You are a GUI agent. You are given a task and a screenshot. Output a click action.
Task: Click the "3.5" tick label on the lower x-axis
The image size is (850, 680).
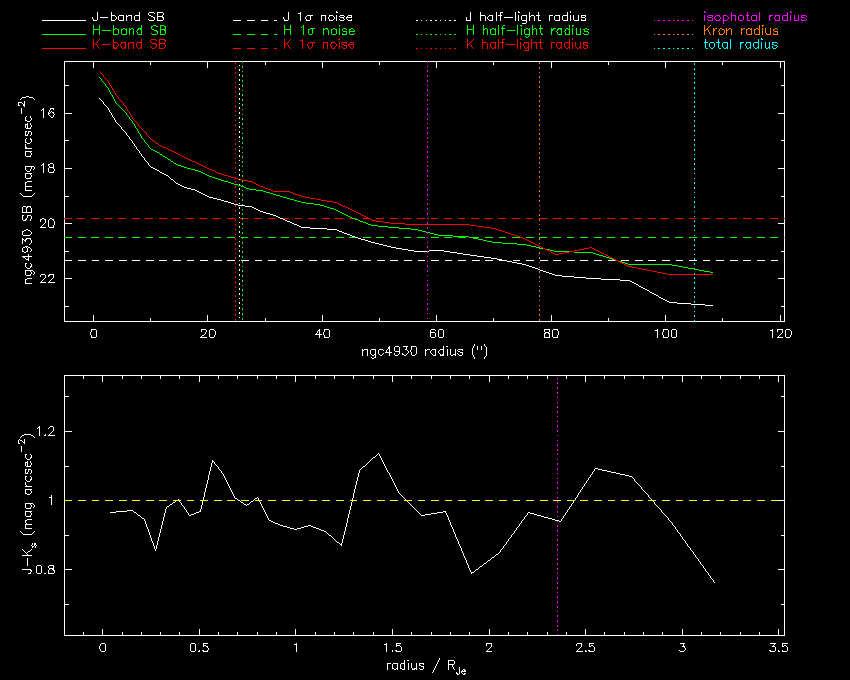coord(777,647)
